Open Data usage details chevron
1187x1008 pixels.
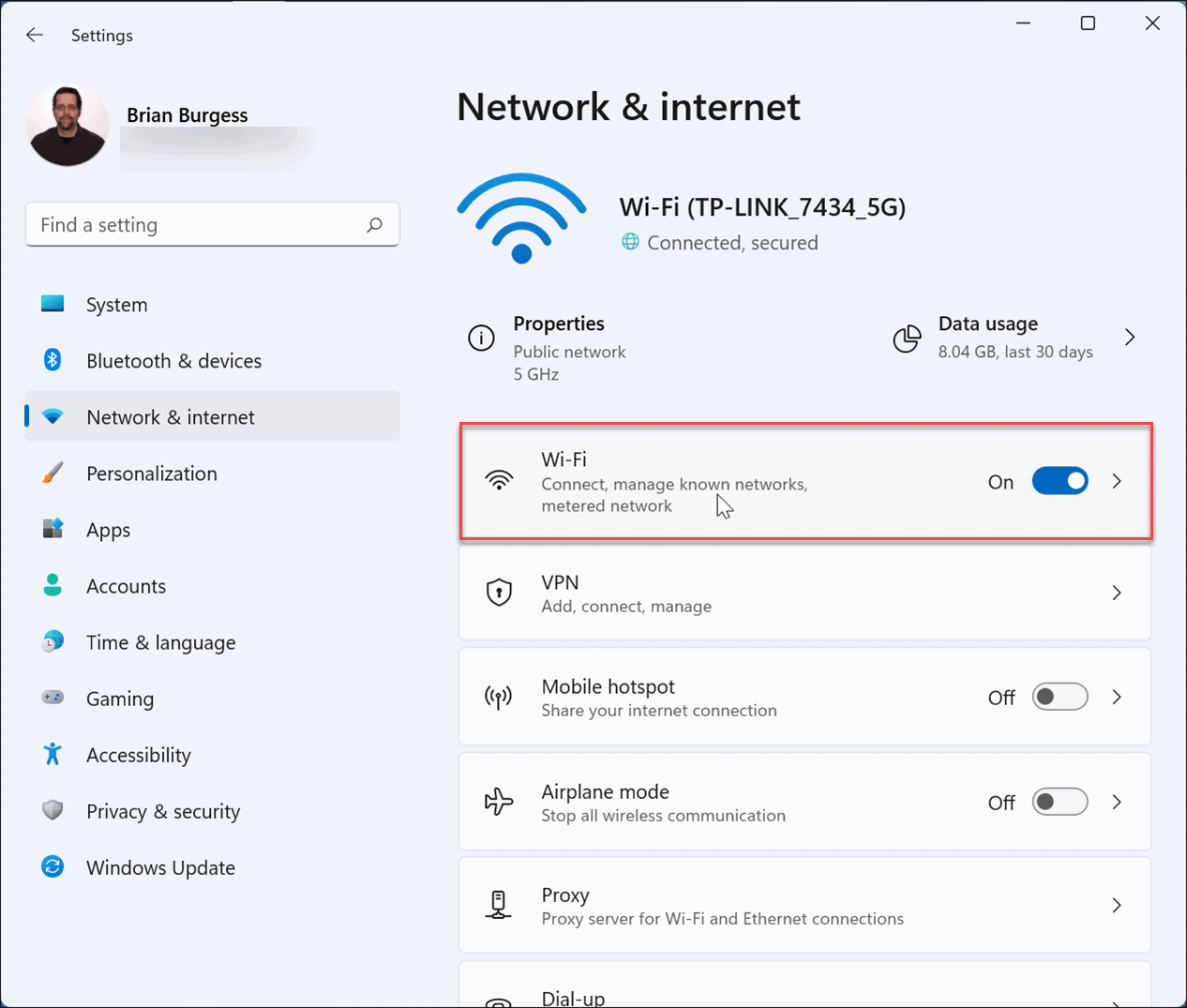[1130, 337]
